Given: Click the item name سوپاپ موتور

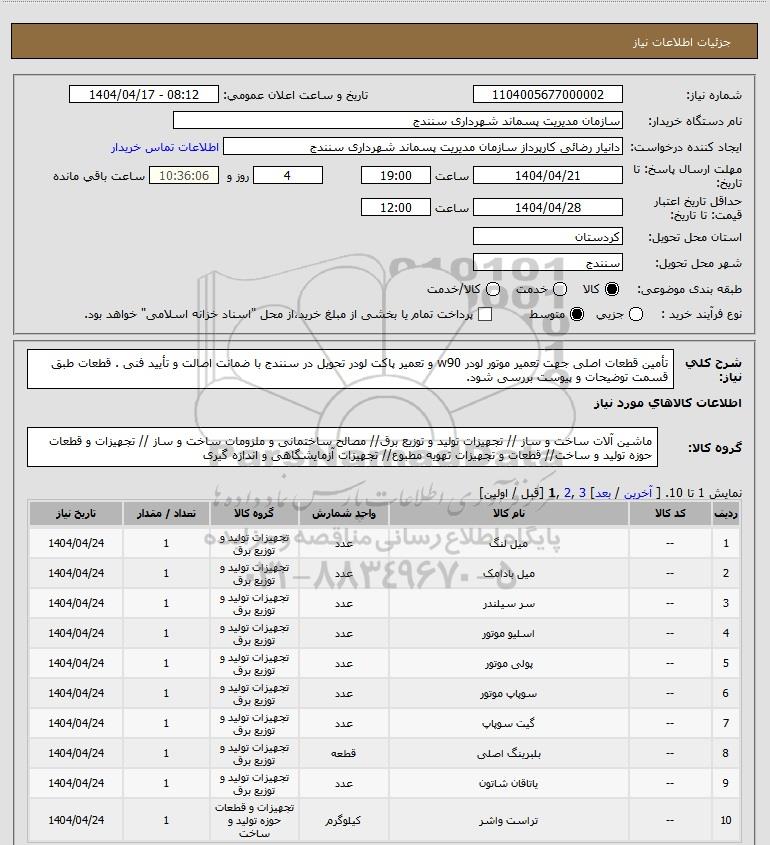Looking at the screenshot, I should 509,694.
